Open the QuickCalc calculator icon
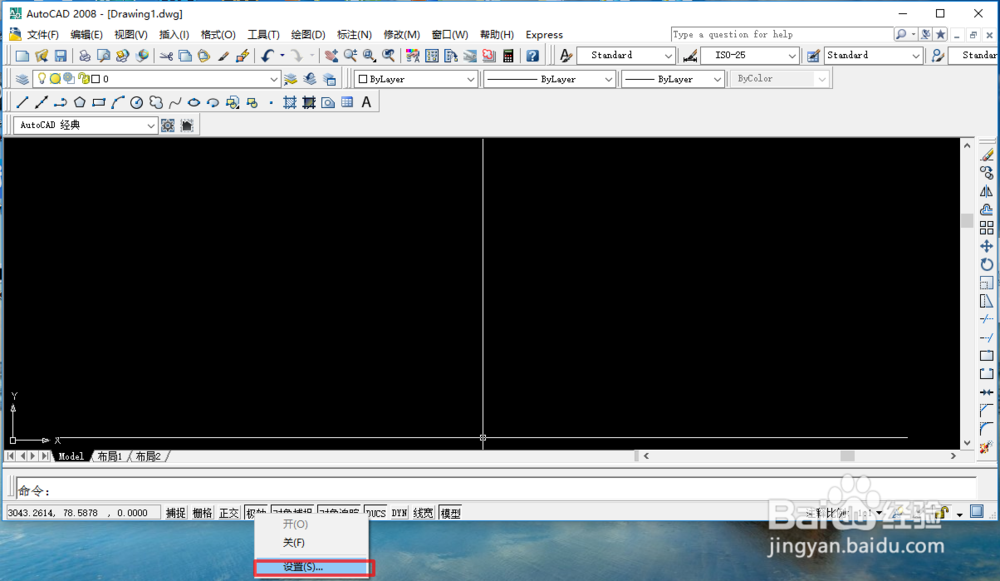This screenshot has width=1000, height=581. pos(508,55)
